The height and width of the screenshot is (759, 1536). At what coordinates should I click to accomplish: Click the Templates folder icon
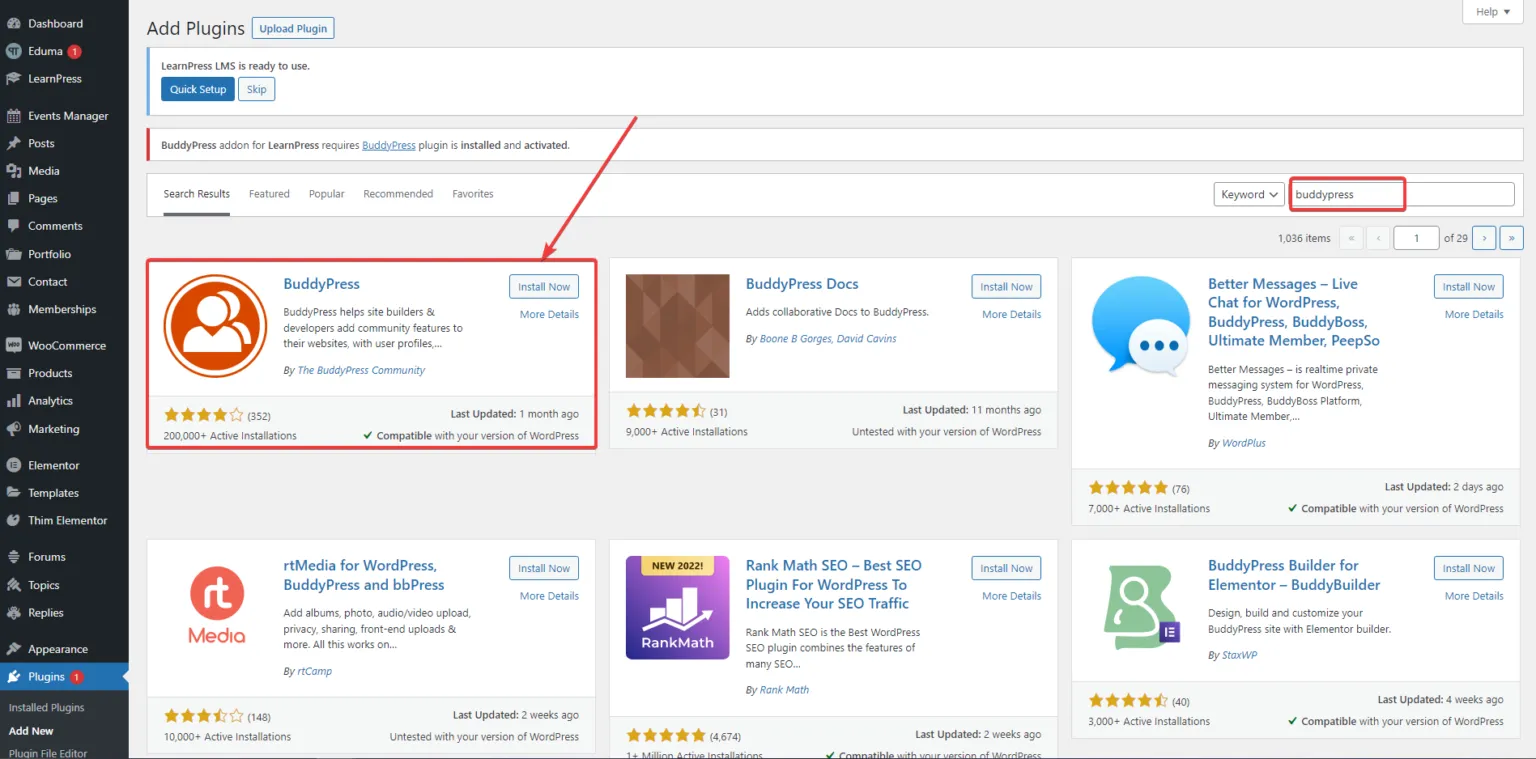(14, 493)
